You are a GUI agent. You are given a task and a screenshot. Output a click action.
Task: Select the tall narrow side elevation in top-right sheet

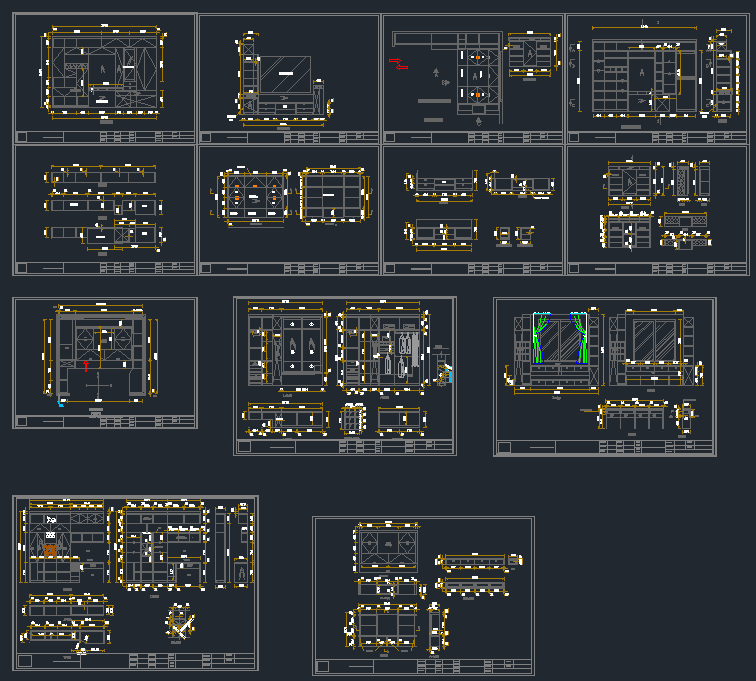point(721,75)
